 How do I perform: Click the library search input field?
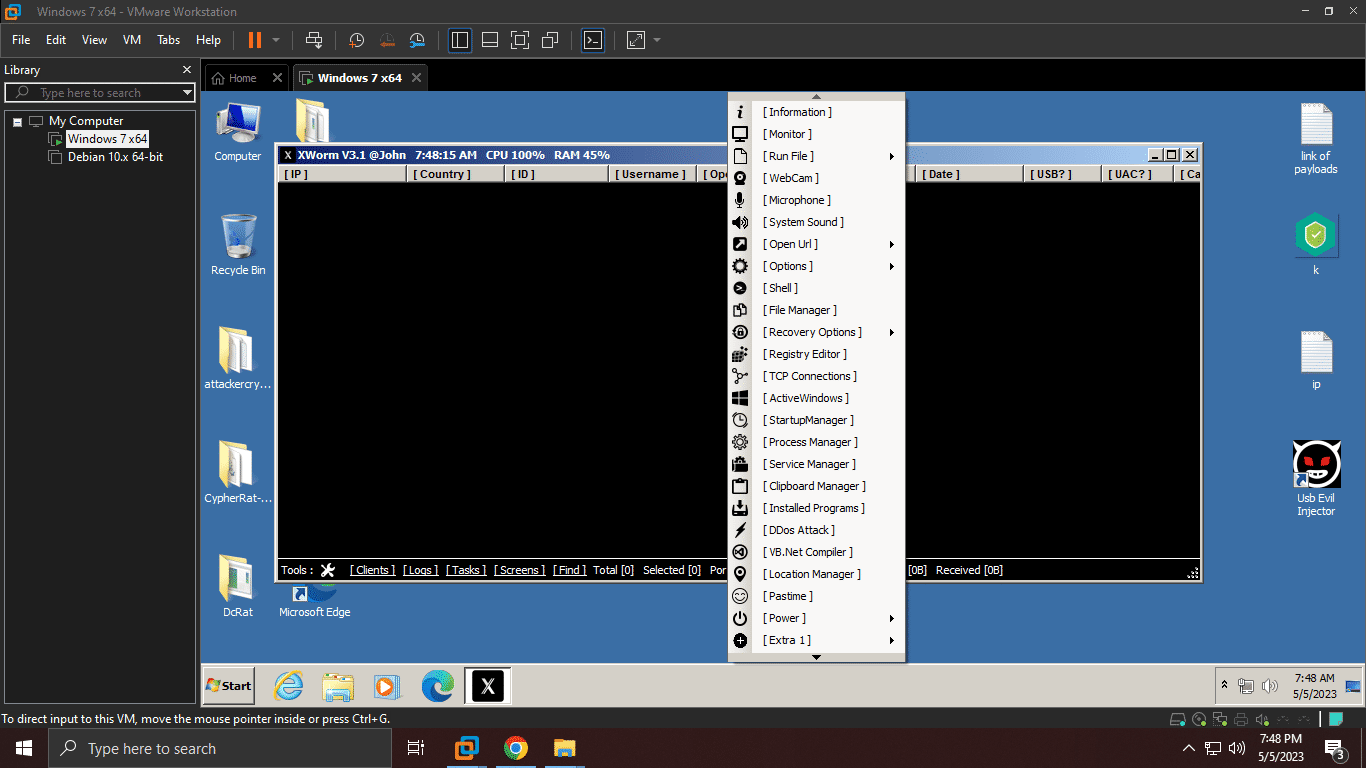100,93
